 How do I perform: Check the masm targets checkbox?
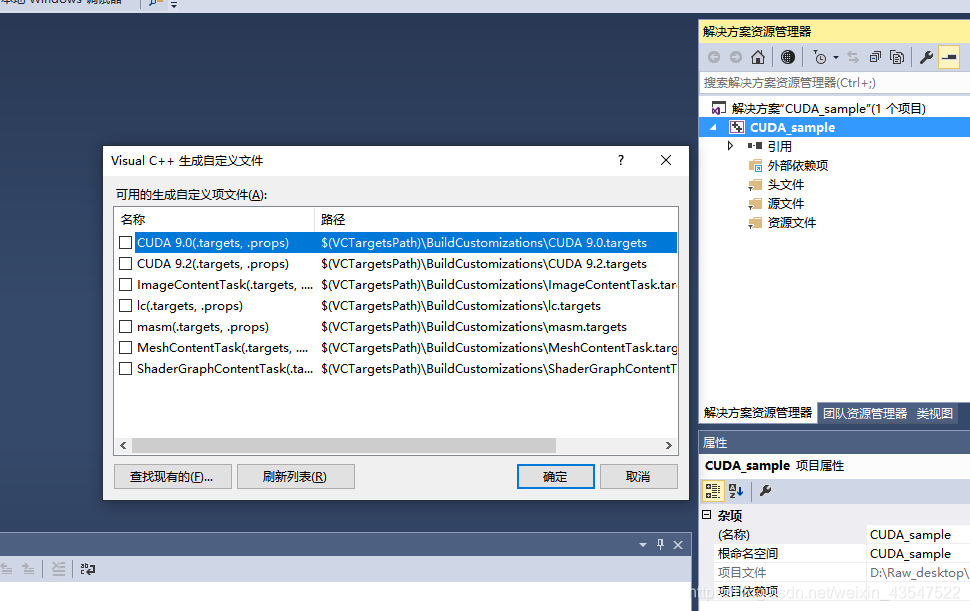(126, 326)
